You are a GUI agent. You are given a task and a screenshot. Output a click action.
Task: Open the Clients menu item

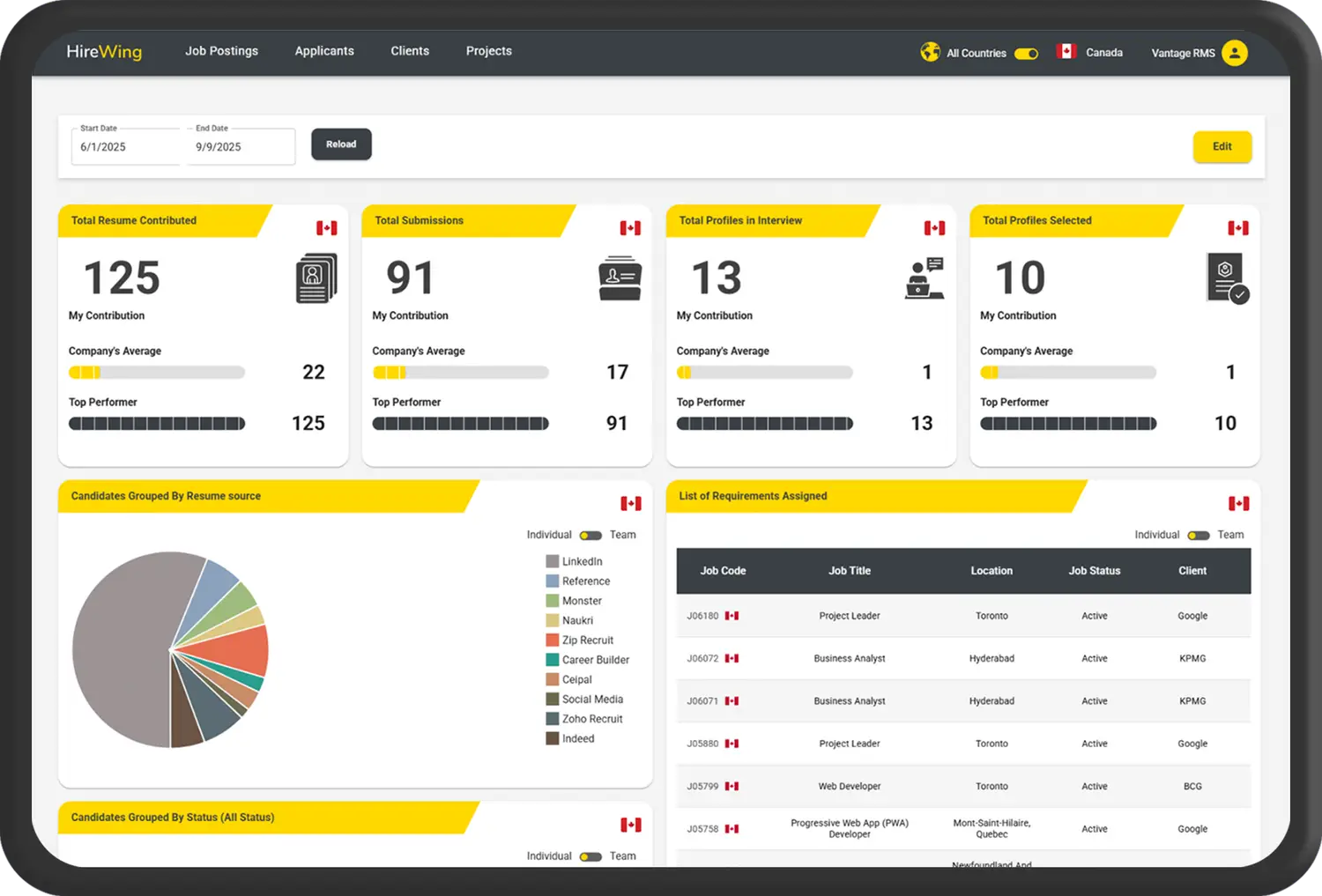410,51
